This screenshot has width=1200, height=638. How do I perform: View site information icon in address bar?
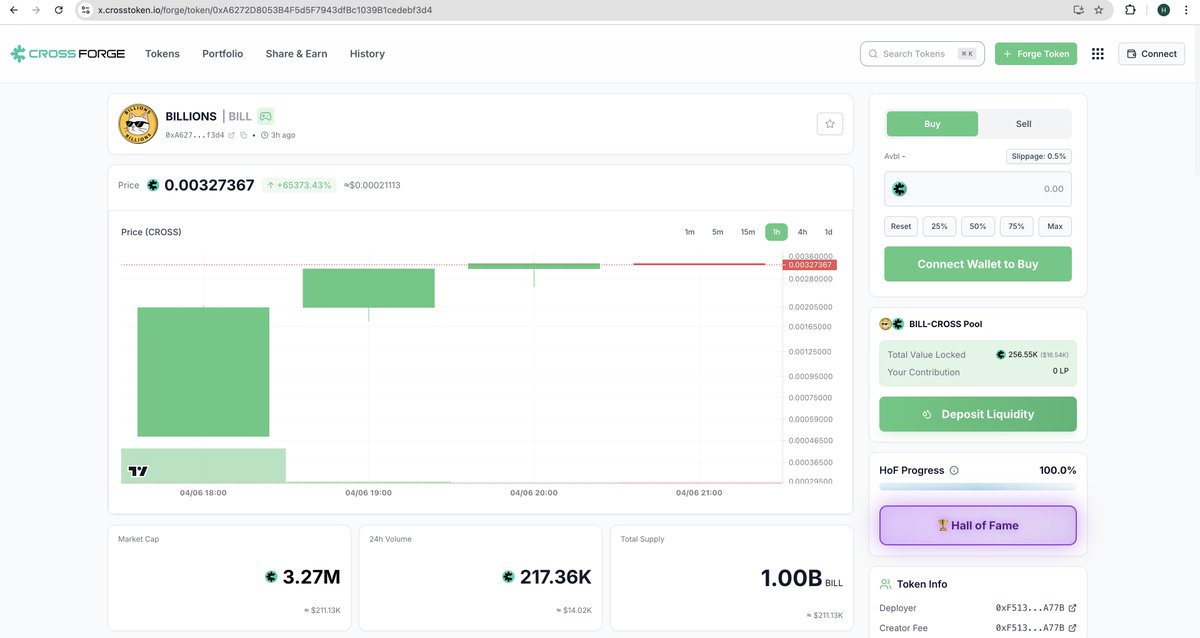click(86, 10)
